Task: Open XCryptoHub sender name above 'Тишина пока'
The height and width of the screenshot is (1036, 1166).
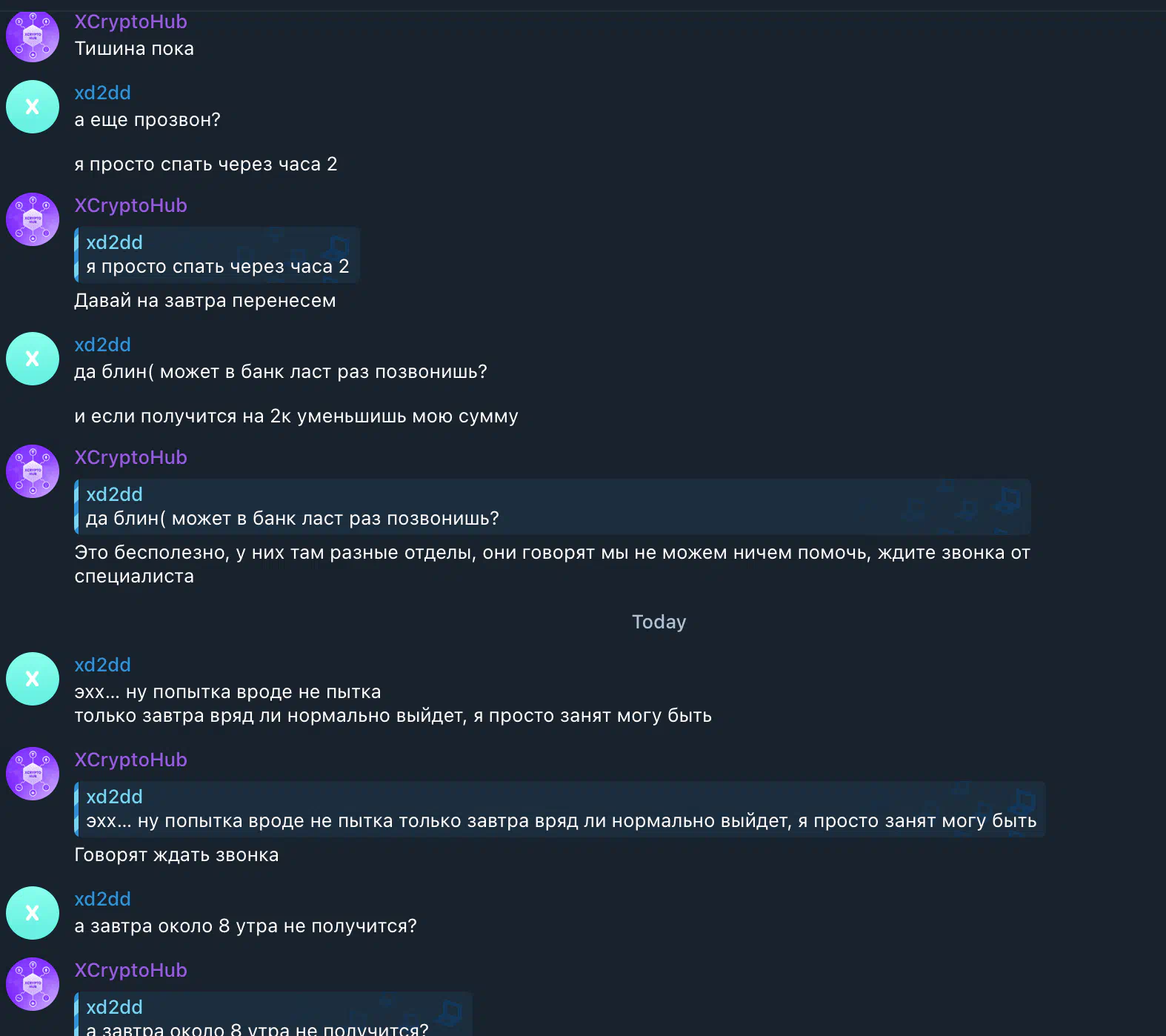Action: click(x=130, y=21)
